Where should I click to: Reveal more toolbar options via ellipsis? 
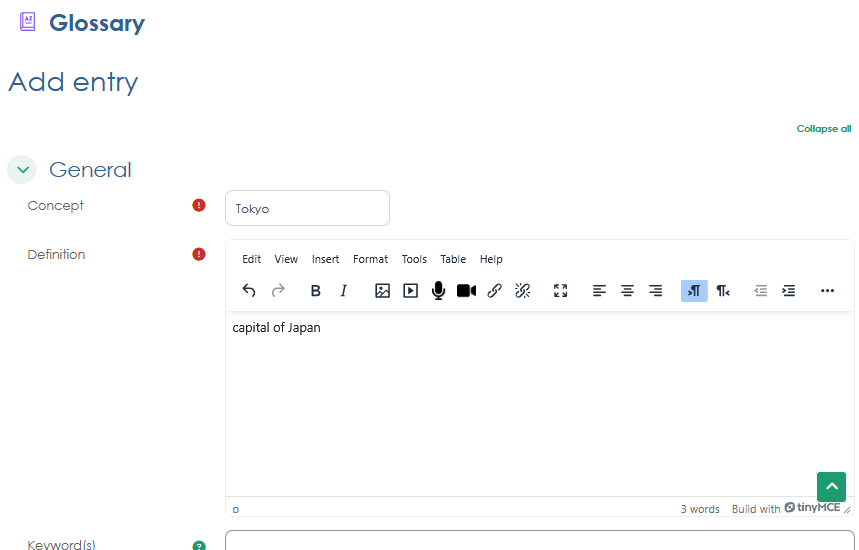827,291
